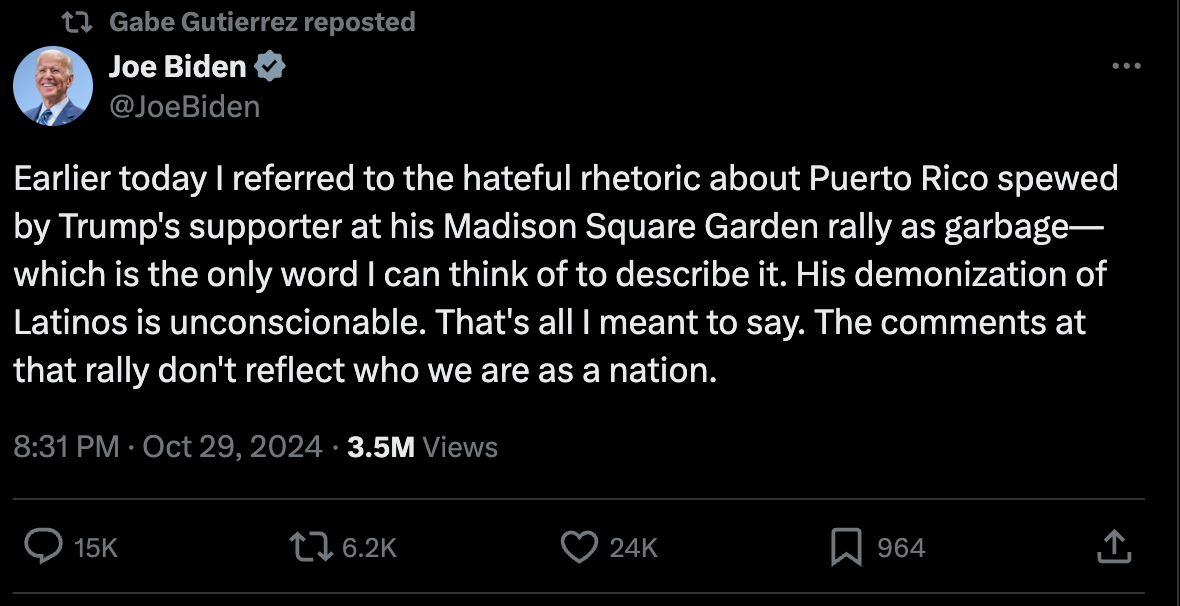Open the 24K likes list

631,547
